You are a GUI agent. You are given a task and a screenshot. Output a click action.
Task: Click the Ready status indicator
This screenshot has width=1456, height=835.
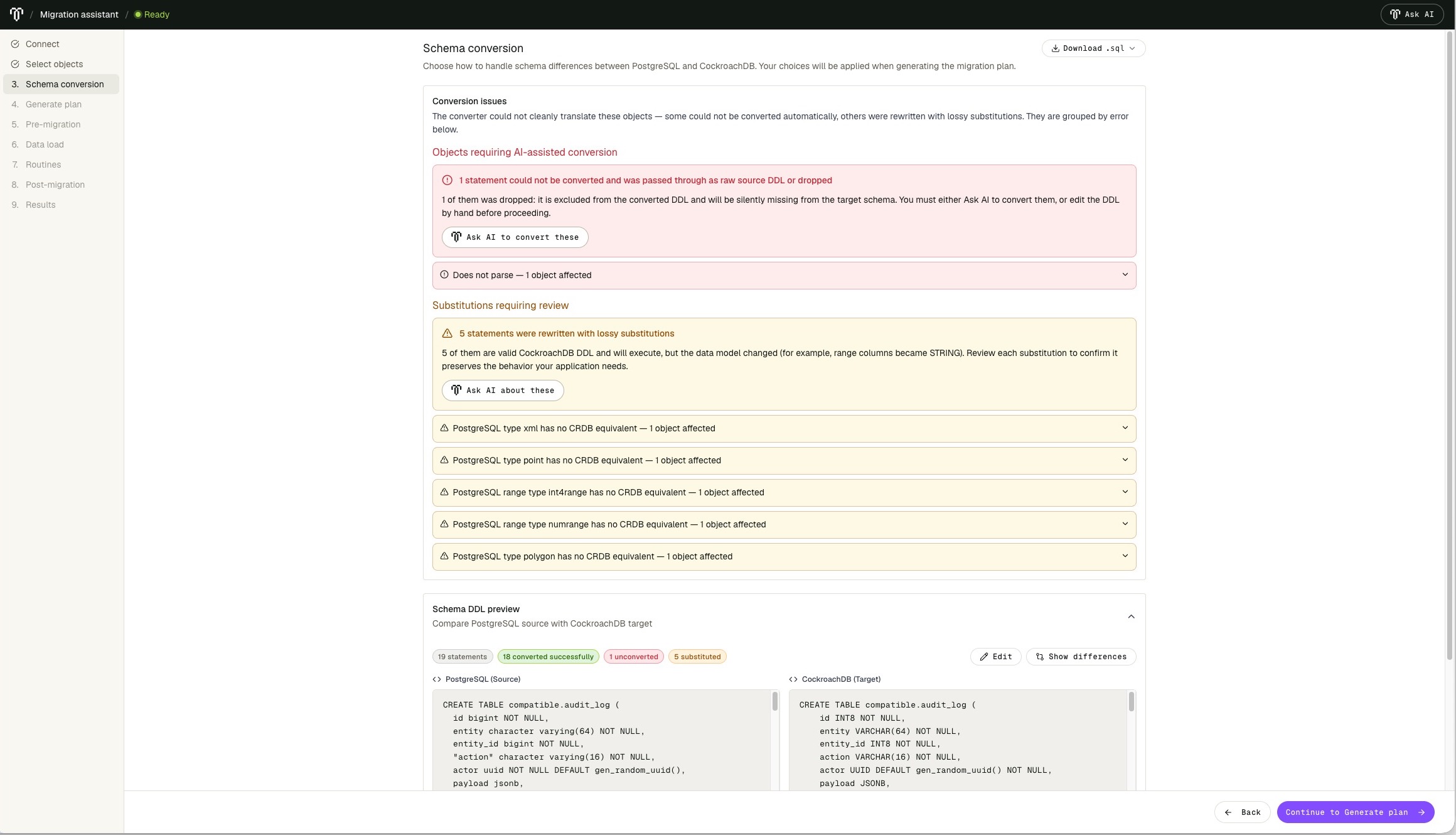152,14
